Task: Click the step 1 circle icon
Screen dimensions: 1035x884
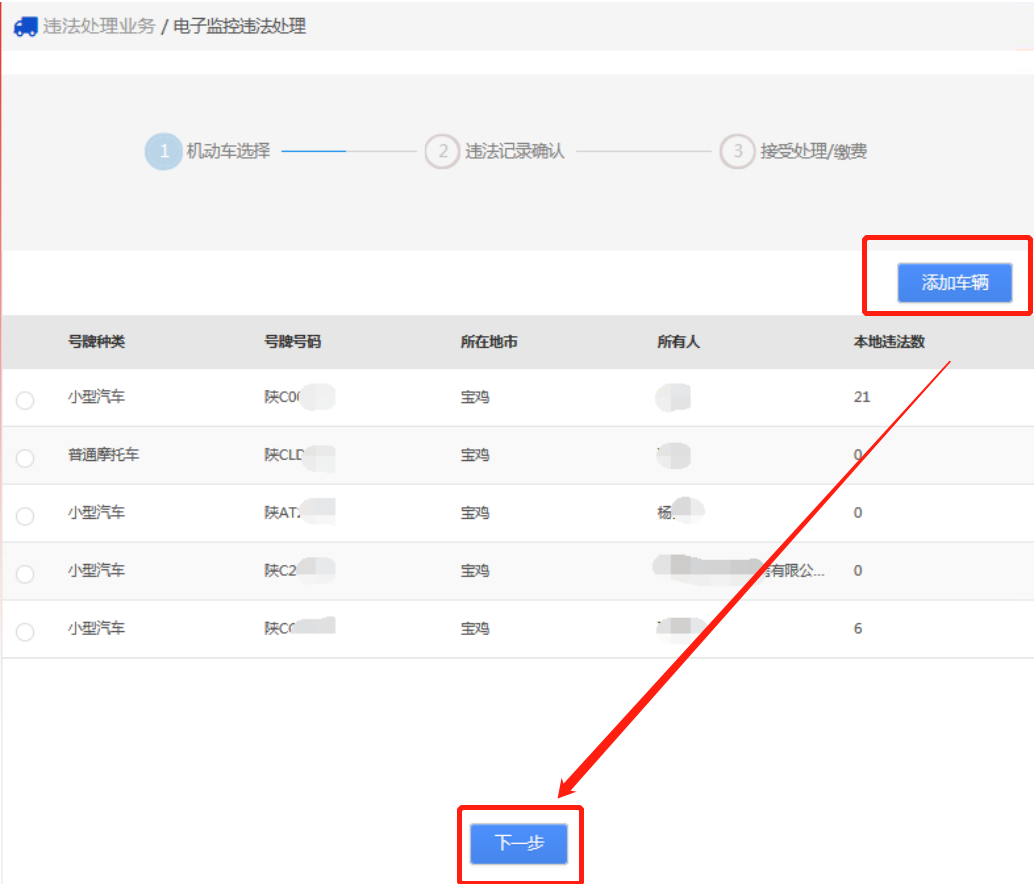Action: pos(164,152)
